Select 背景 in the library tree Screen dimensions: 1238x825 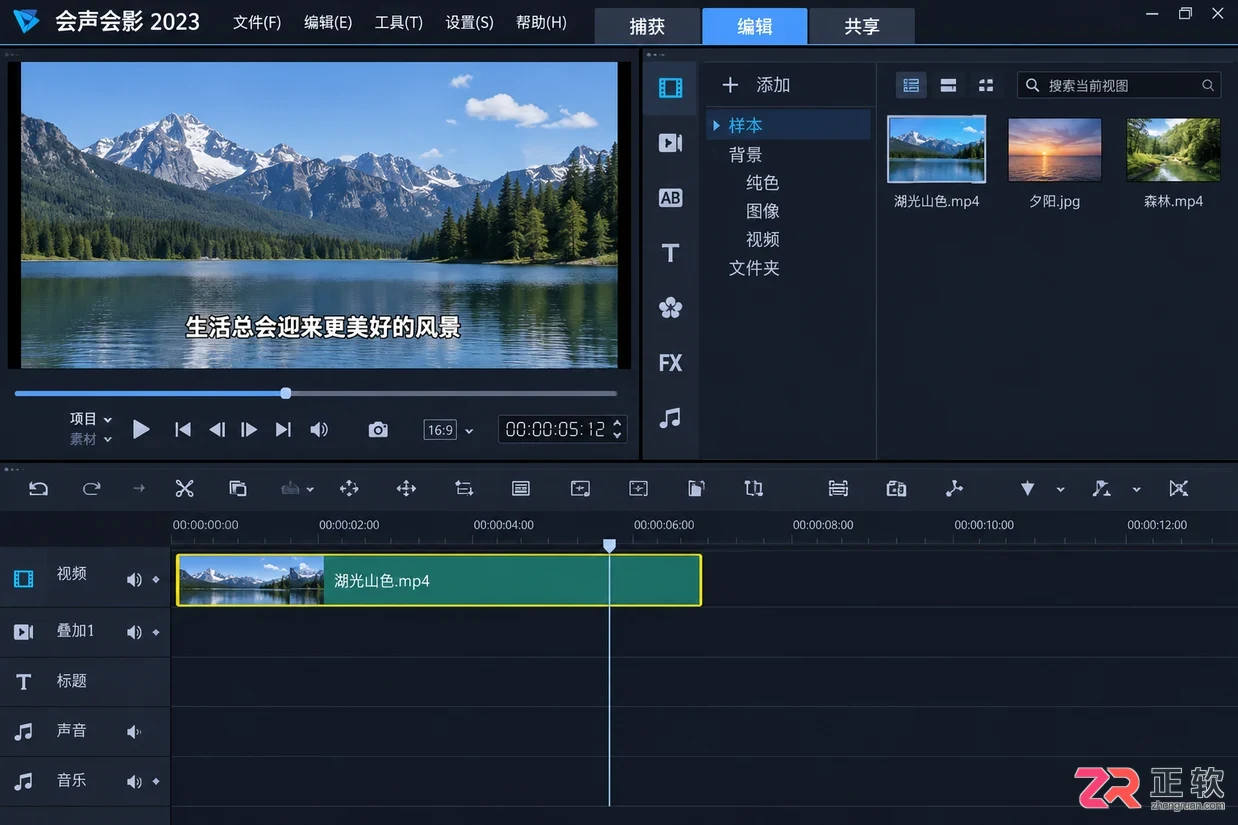tap(745, 154)
